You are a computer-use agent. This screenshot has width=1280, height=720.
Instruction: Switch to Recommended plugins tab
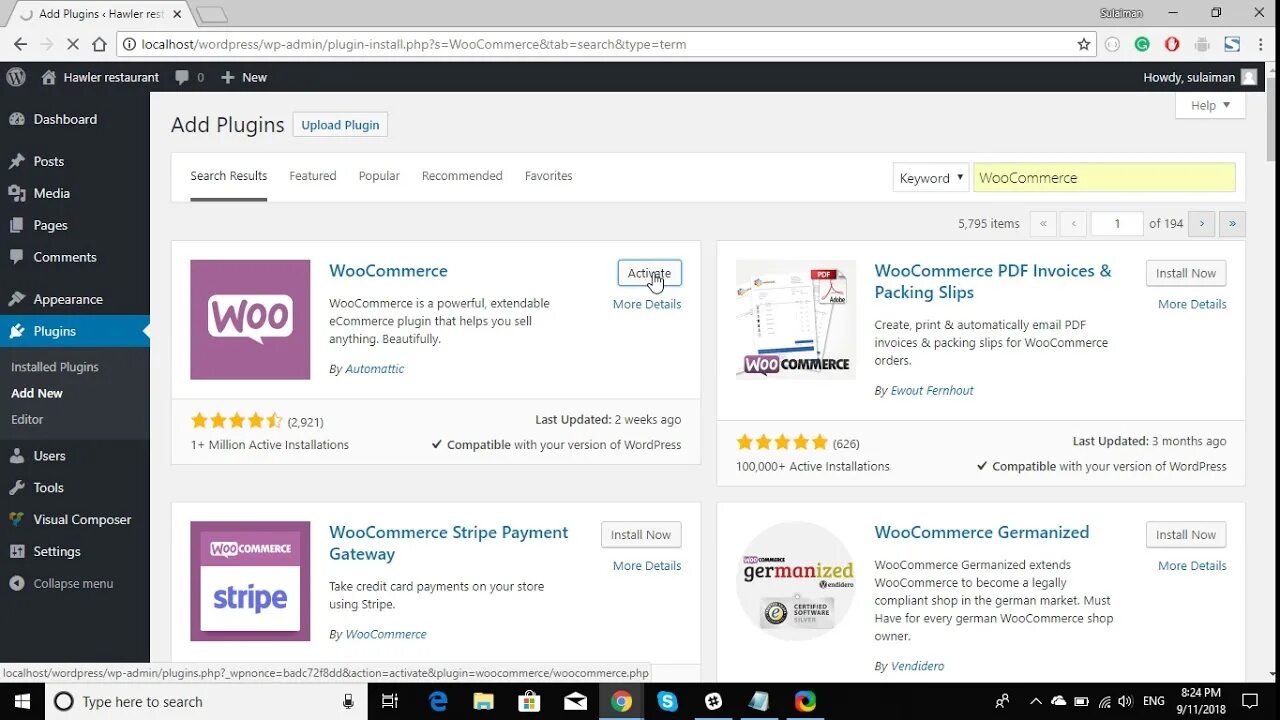coord(462,176)
